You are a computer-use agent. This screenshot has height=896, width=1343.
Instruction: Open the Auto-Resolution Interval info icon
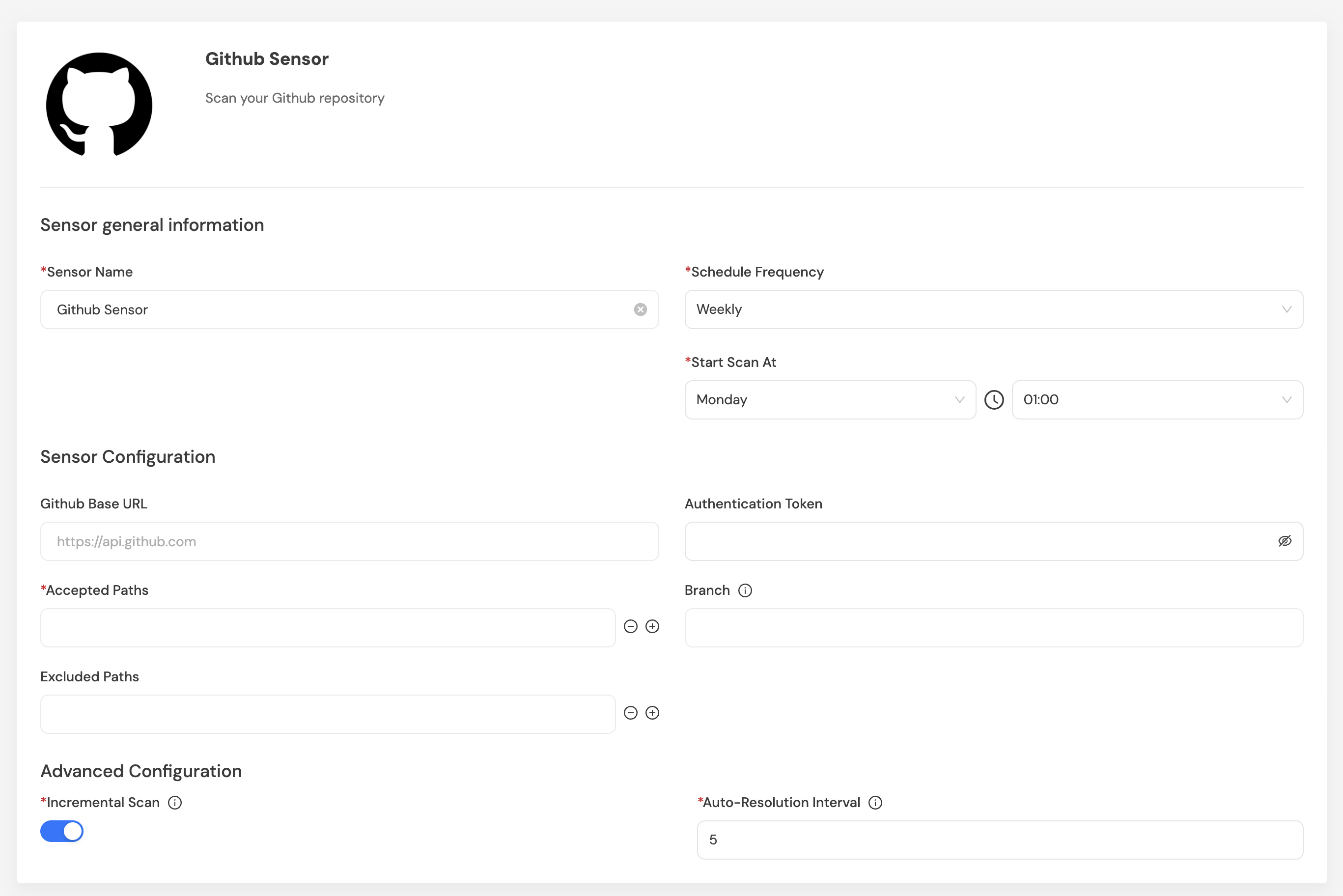point(874,802)
